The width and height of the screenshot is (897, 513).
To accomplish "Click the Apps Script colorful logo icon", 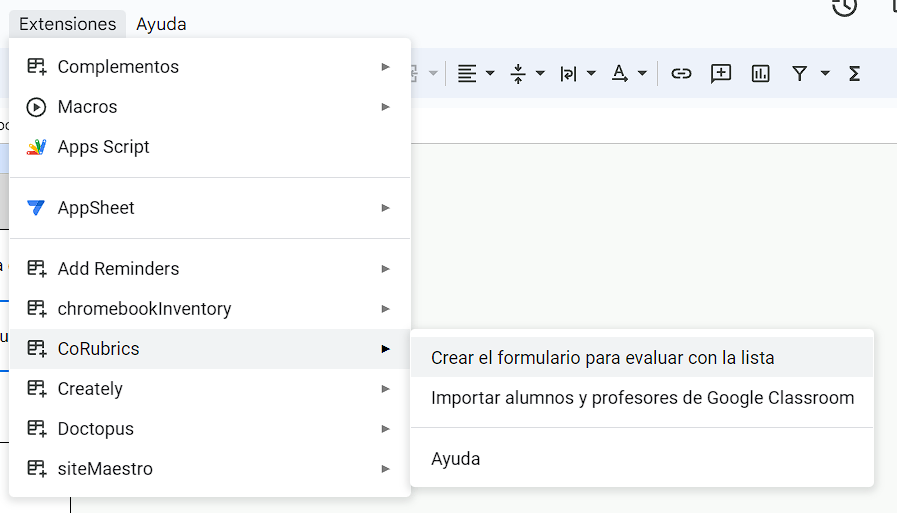I will (36, 147).
